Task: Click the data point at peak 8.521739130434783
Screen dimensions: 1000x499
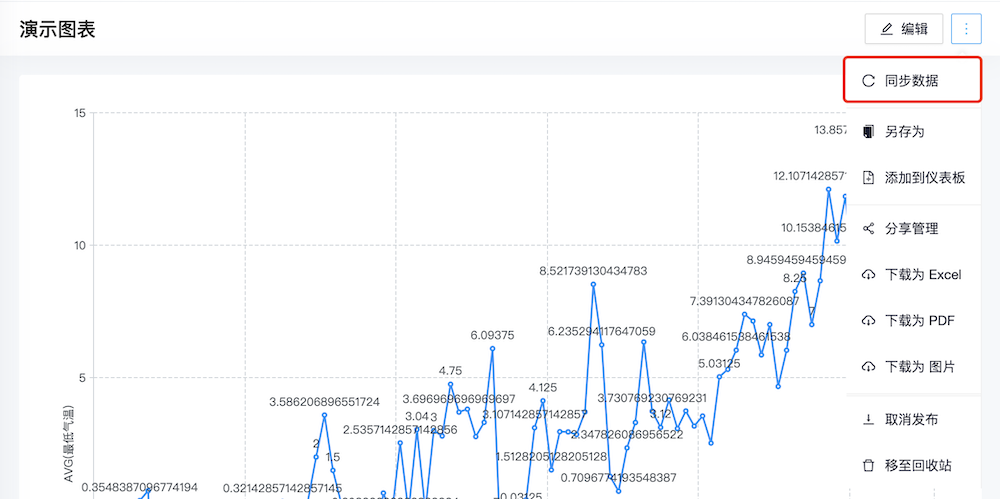Action: click(x=593, y=284)
